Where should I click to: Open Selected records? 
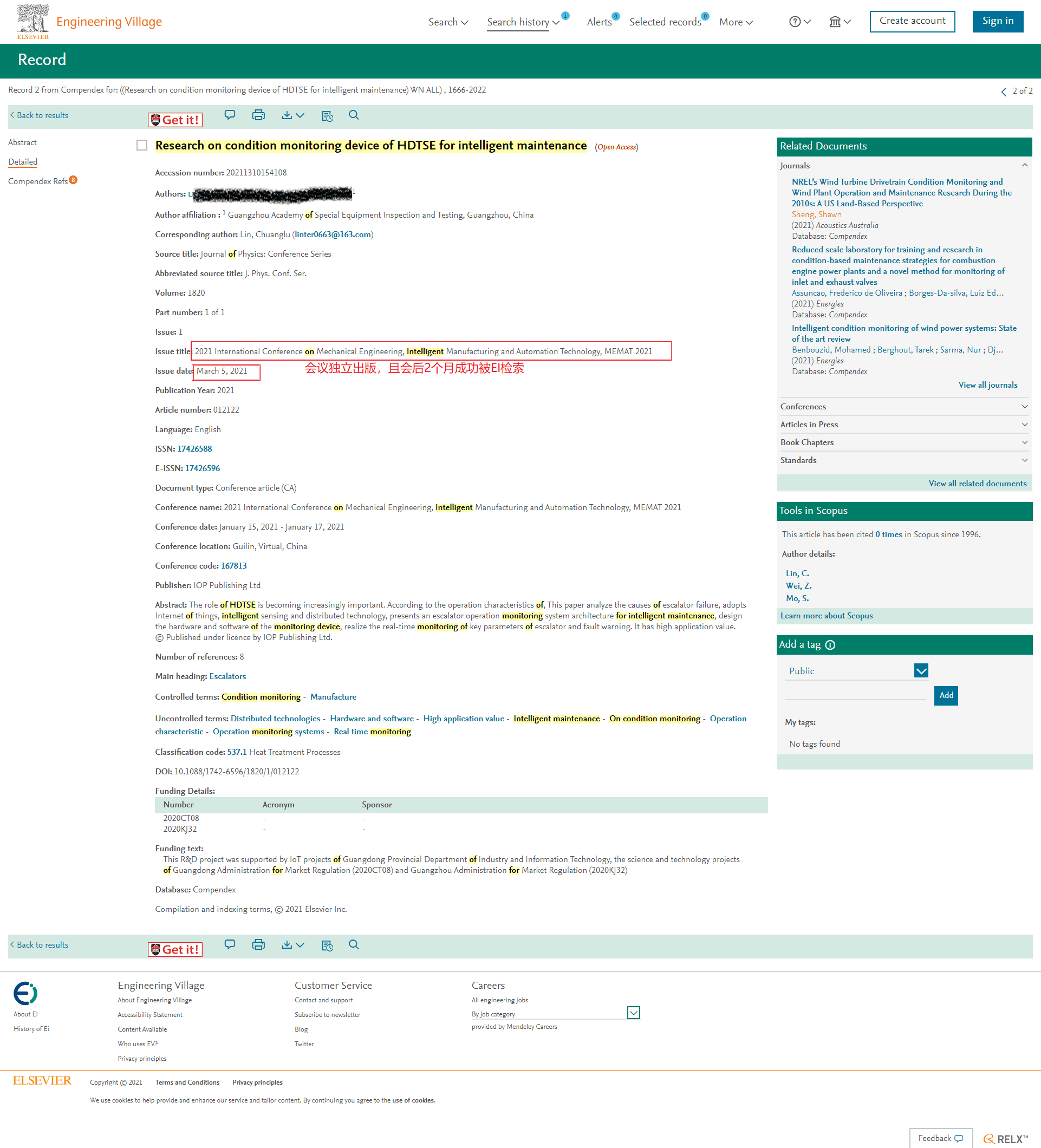pyautogui.click(x=665, y=22)
